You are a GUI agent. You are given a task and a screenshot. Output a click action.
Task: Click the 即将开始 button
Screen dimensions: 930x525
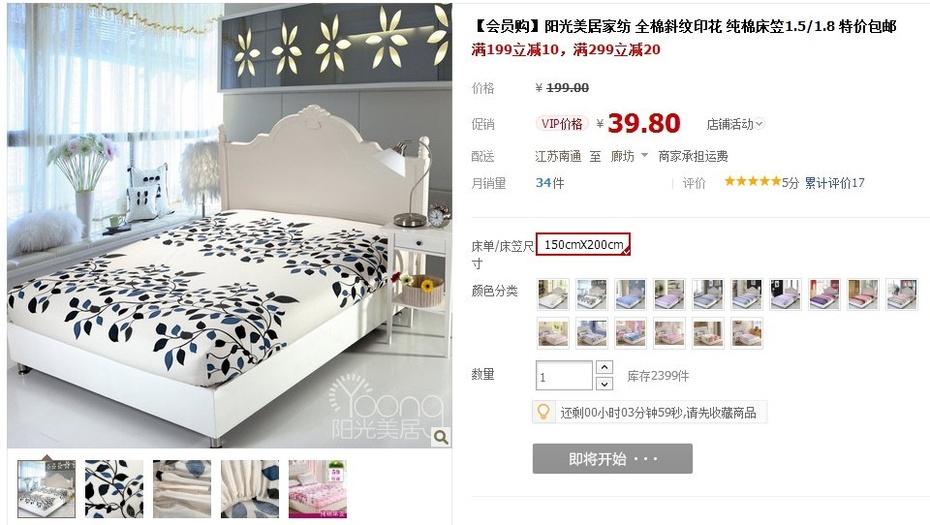612,459
